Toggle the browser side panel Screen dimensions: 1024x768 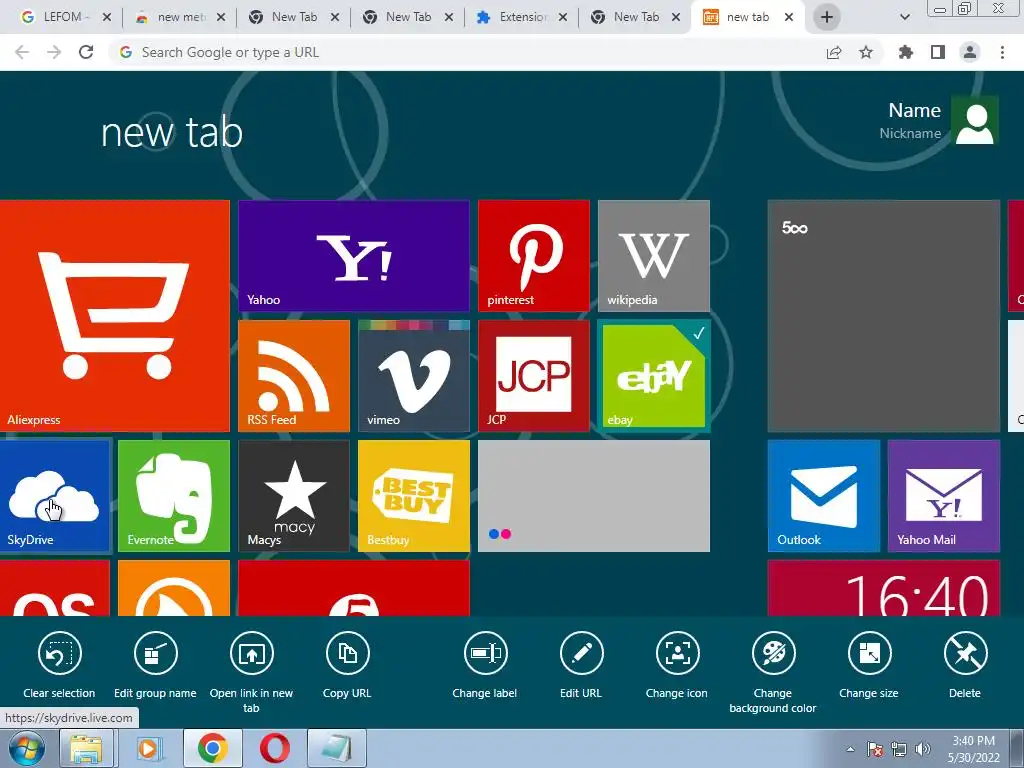(938, 52)
